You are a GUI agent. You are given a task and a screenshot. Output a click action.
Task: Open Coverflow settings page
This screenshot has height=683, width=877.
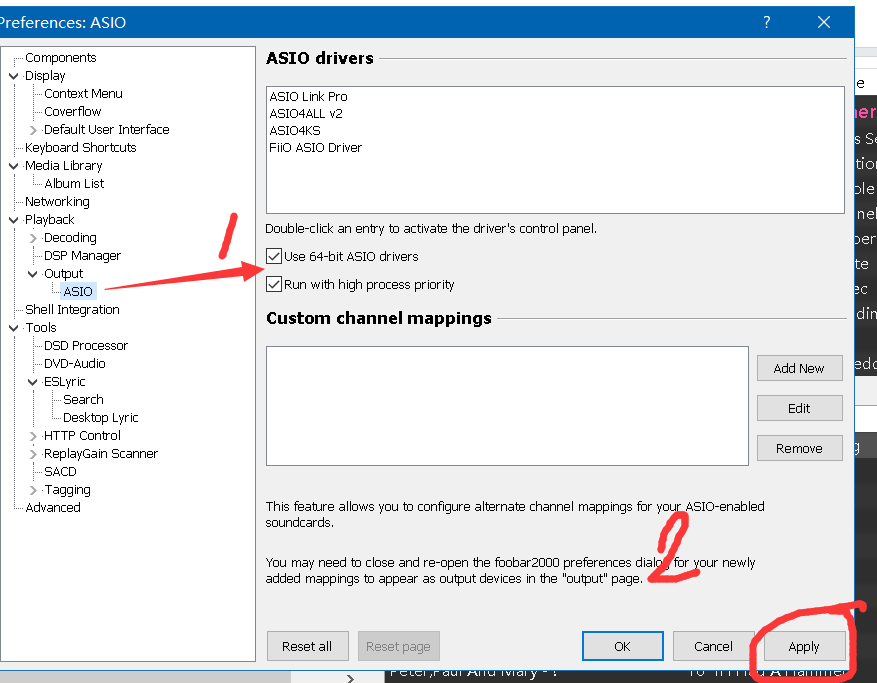[x=73, y=111]
